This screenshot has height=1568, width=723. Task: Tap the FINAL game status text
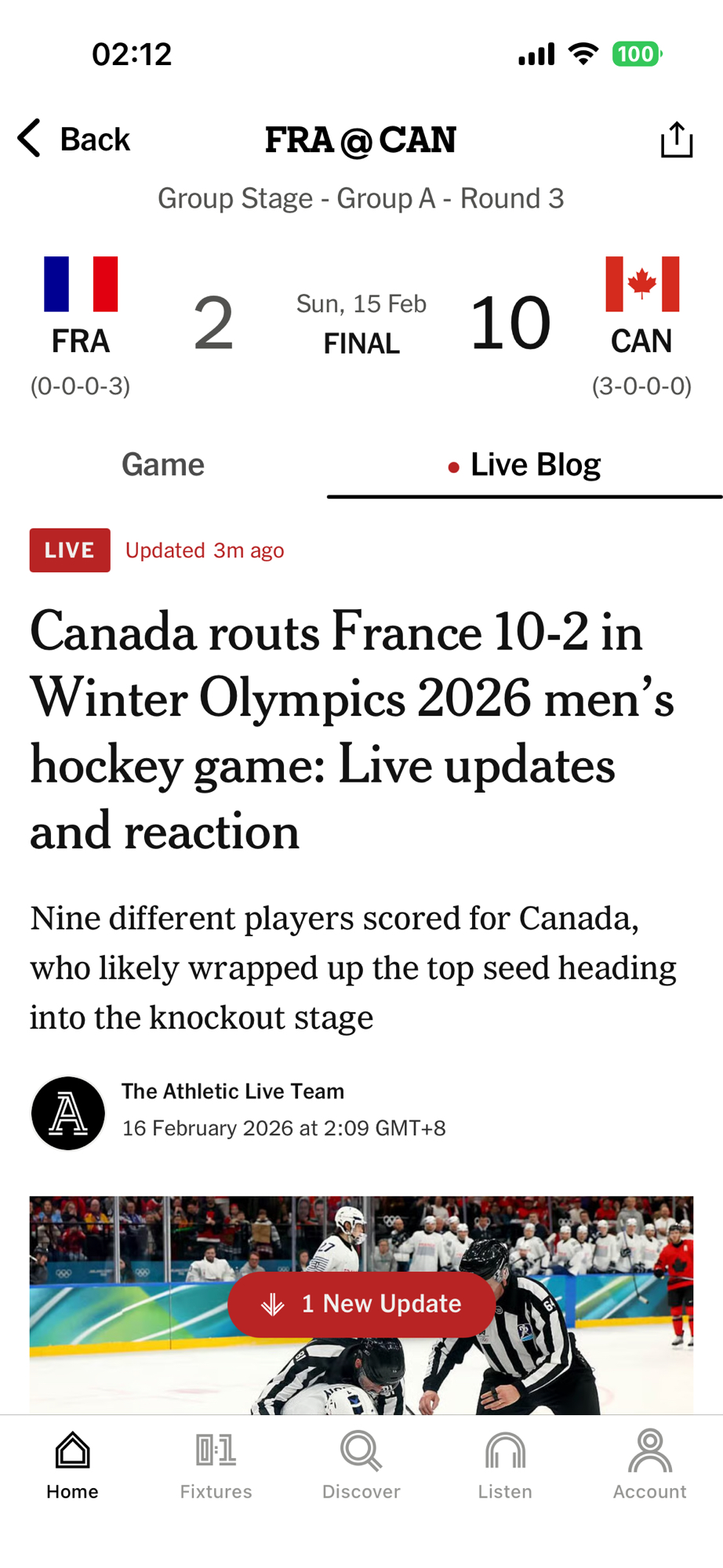361,343
